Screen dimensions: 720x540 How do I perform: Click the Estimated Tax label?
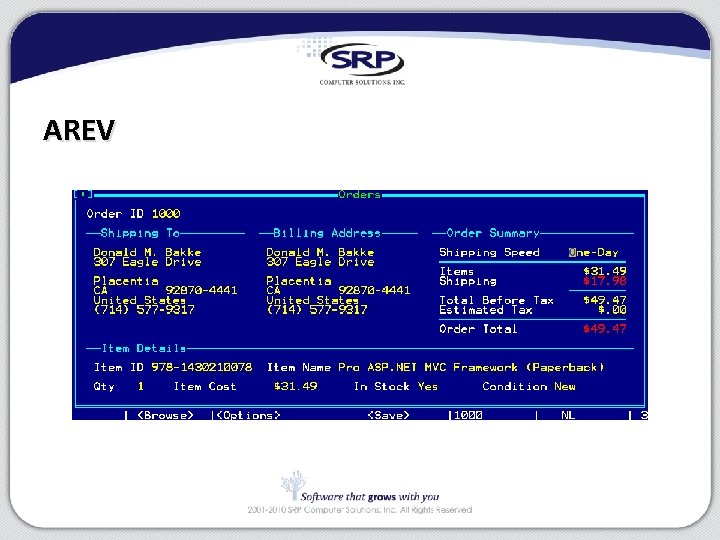point(486,310)
